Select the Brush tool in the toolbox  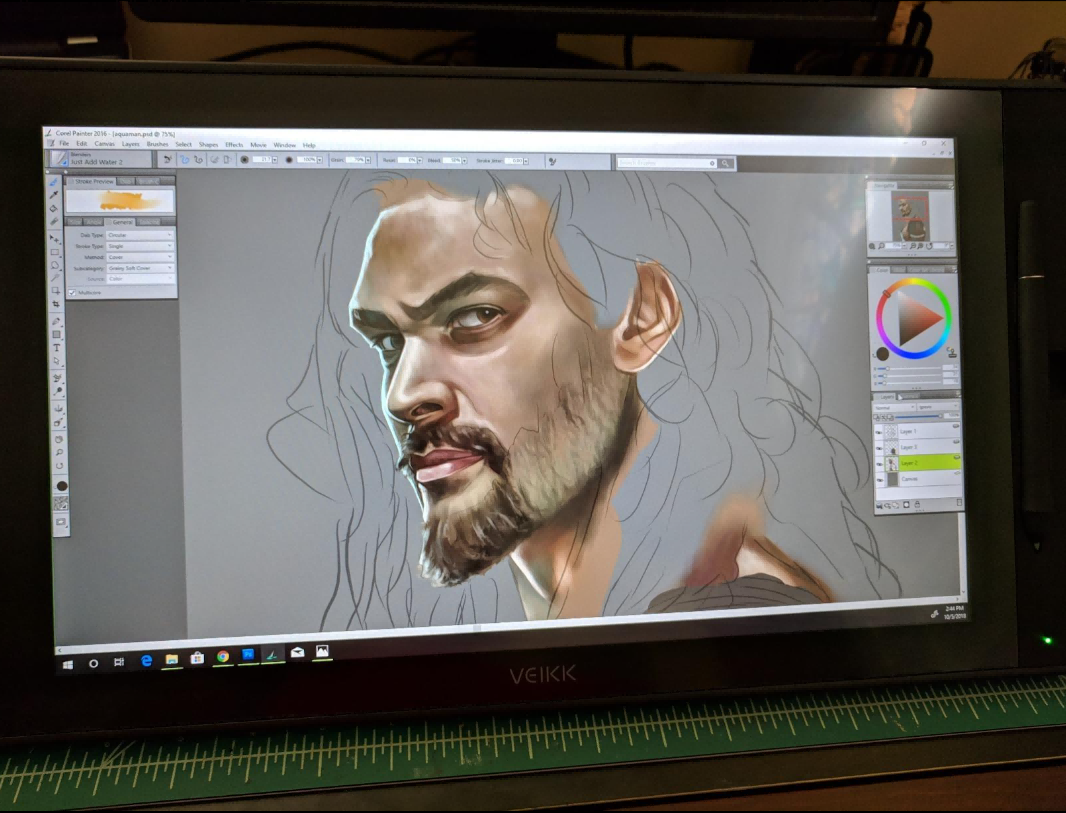point(53,181)
